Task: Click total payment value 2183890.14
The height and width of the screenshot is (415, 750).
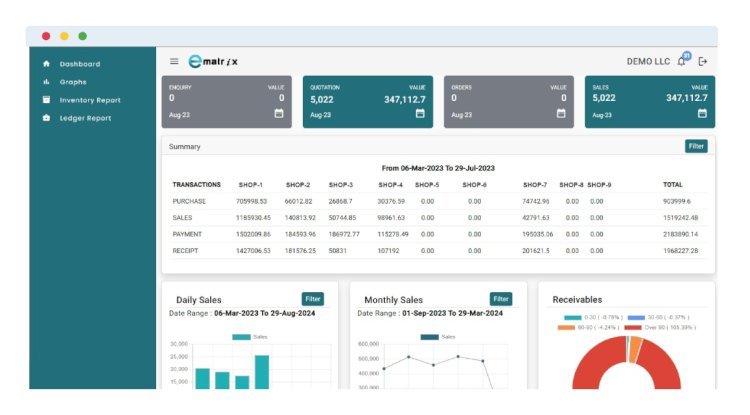Action: coord(681,234)
